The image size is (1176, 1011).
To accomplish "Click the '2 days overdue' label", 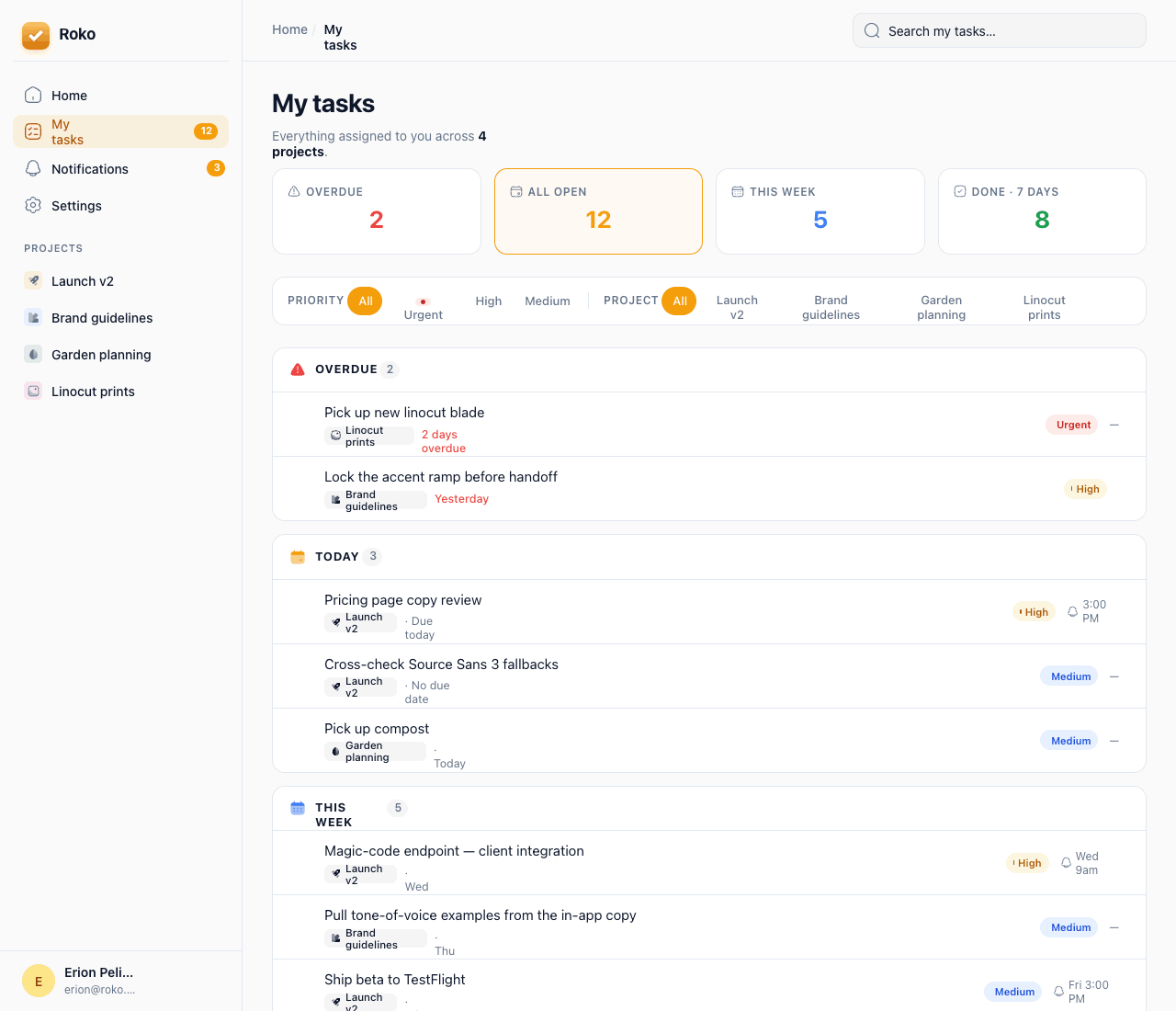I will pos(444,441).
